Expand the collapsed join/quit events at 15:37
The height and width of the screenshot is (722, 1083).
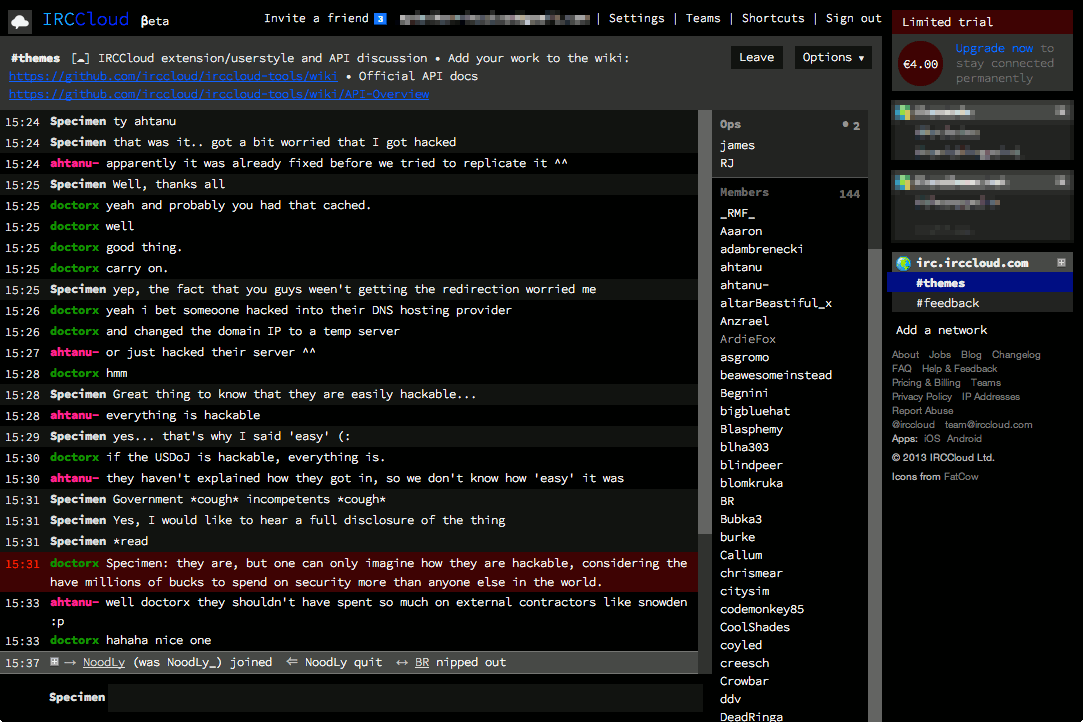(x=55, y=662)
